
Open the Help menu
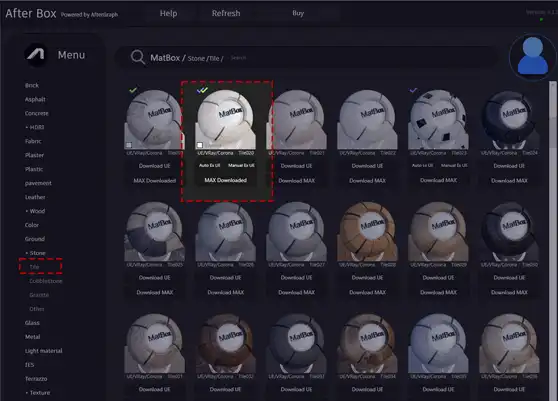tap(168, 14)
